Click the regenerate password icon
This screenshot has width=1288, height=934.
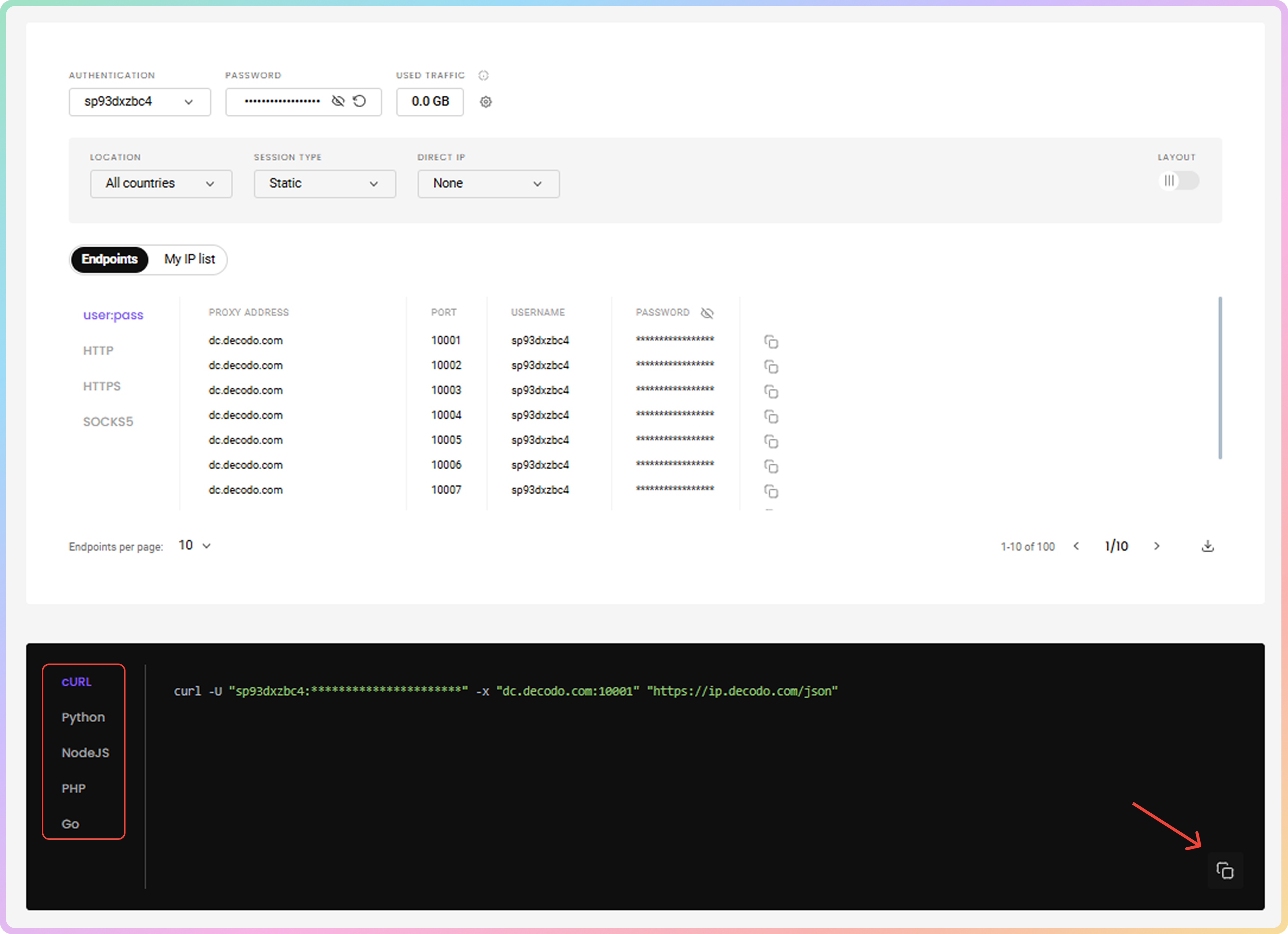tap(359, 101)
